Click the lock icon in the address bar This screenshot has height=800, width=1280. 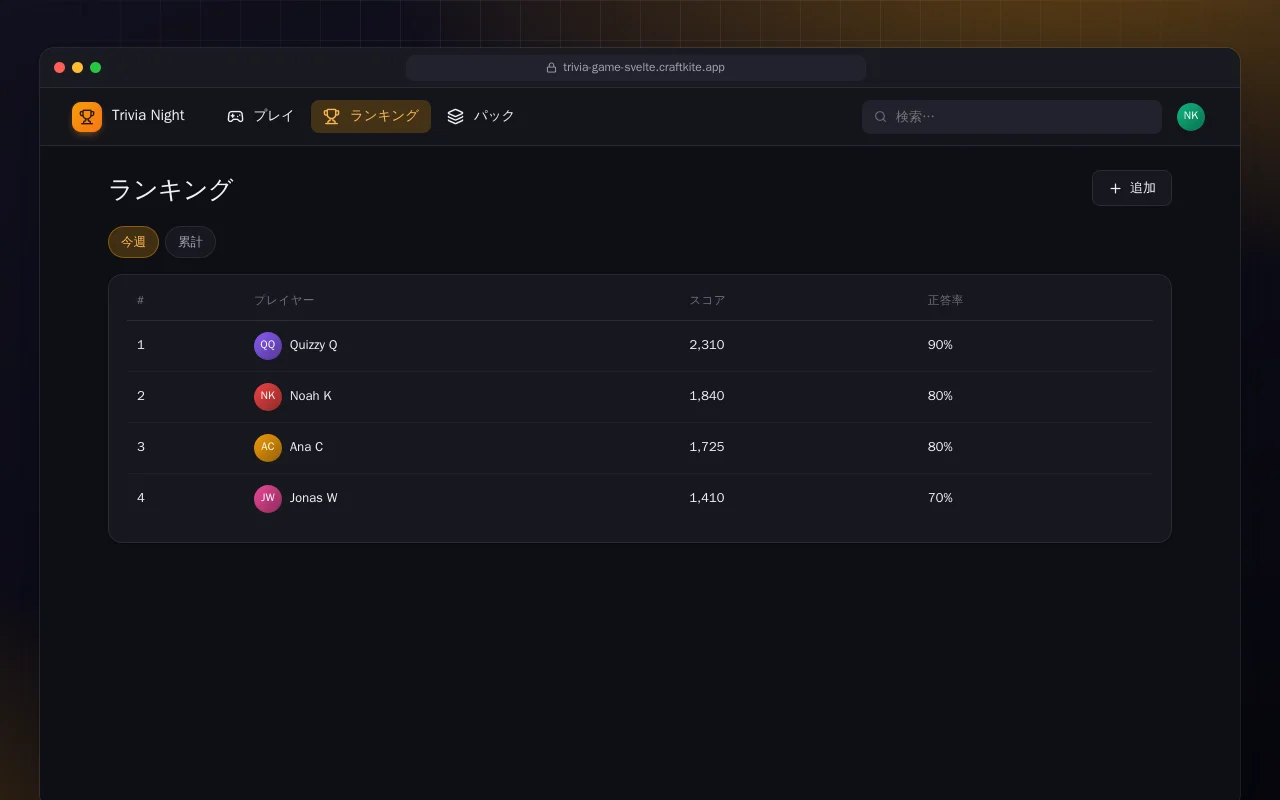[551, 68]
